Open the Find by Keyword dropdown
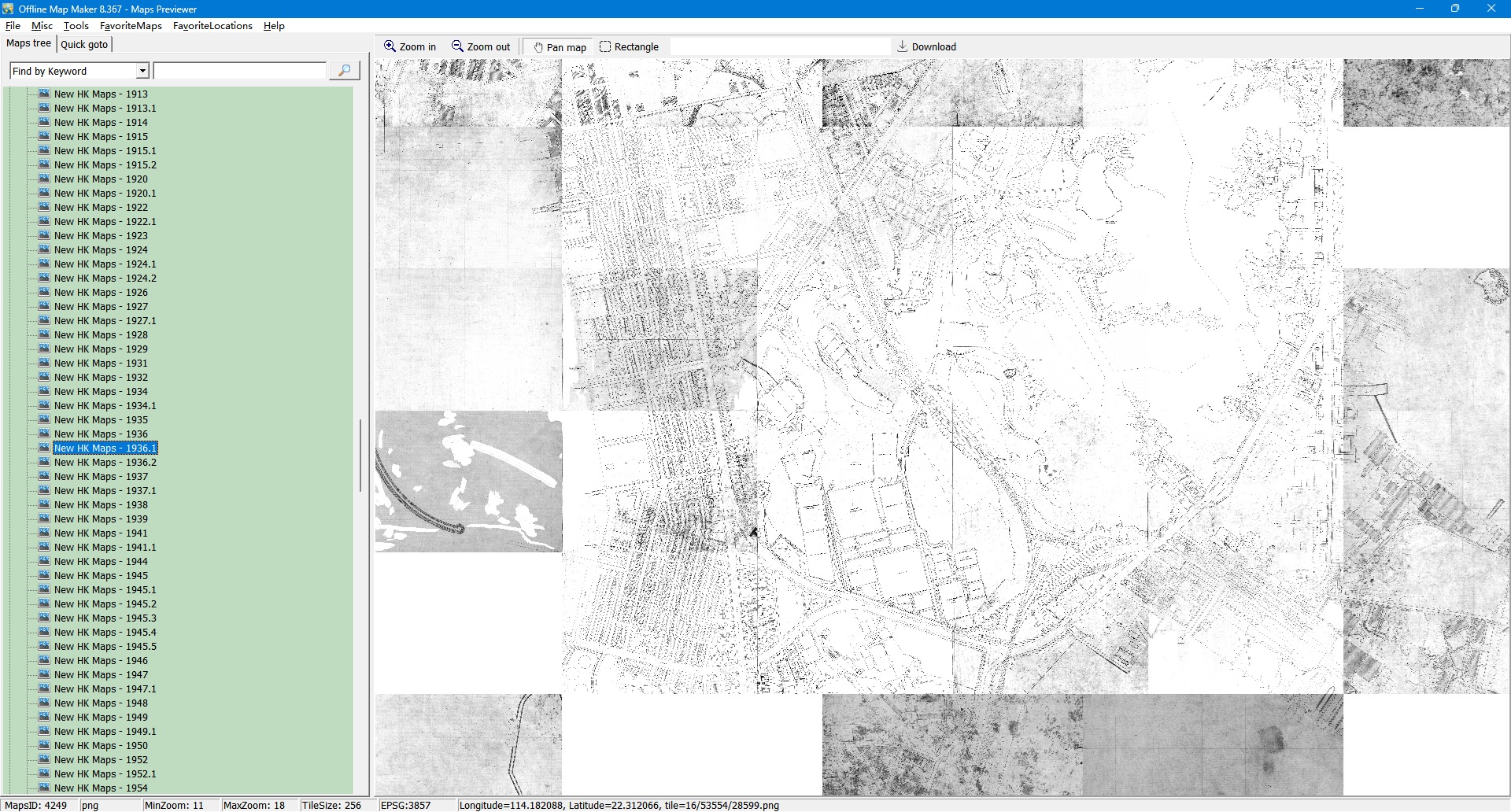Viewport: 1511px width, 812px height. coord(142,71)
